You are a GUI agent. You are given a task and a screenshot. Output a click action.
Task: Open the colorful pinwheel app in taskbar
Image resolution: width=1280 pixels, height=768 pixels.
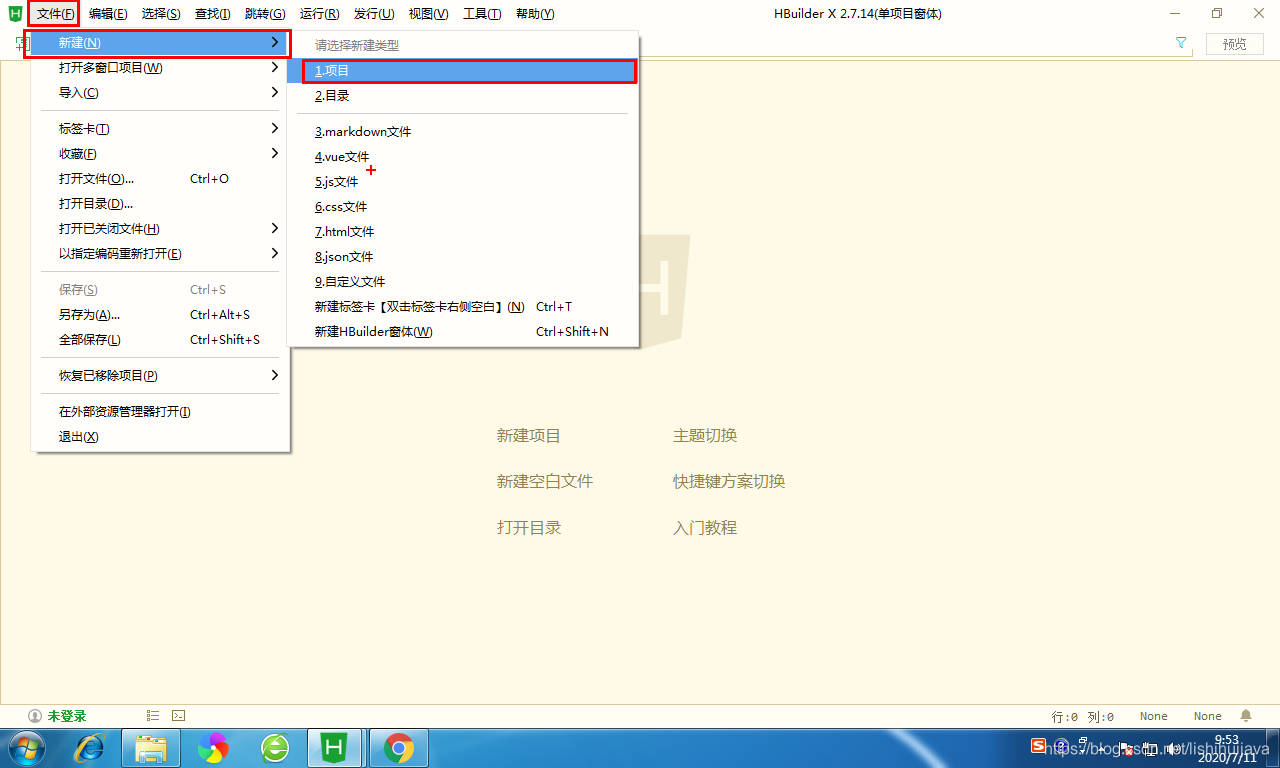click(213, 747)
